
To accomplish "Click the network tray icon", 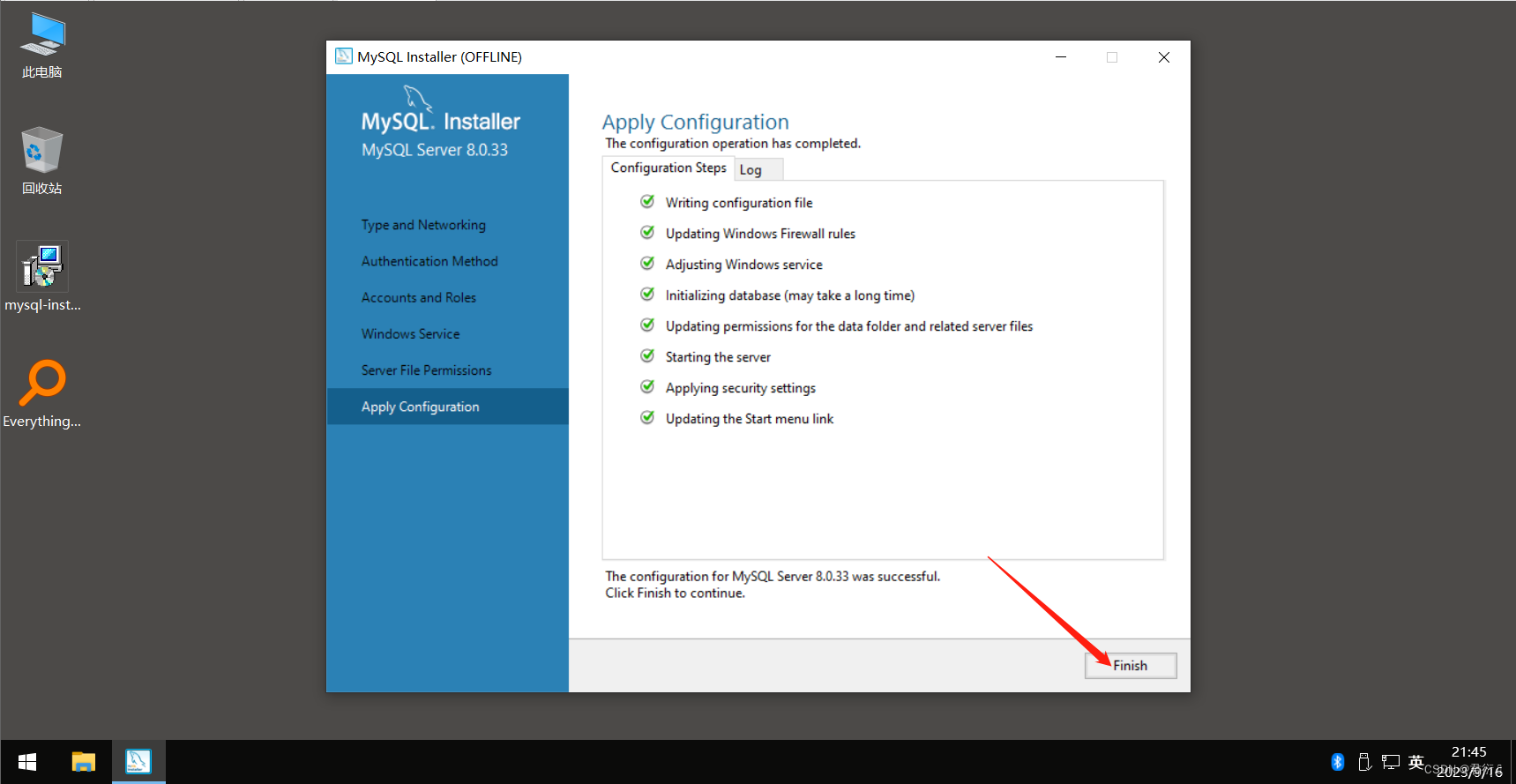I will click(1391, 762).
